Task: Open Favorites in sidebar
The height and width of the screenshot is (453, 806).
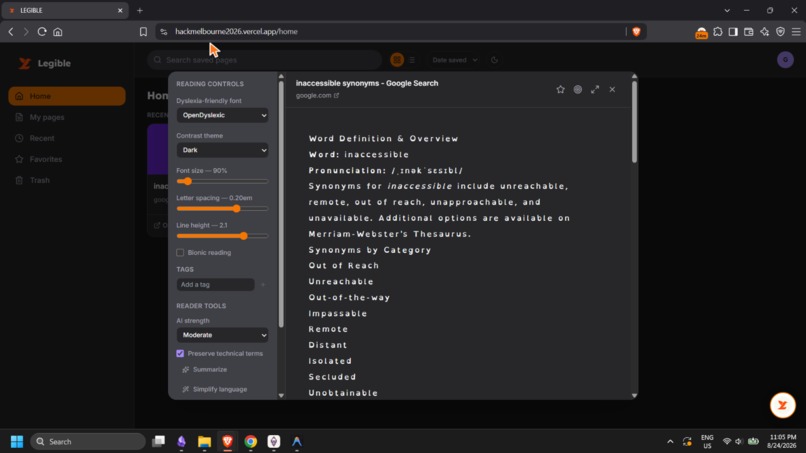Action: point(67,159)
